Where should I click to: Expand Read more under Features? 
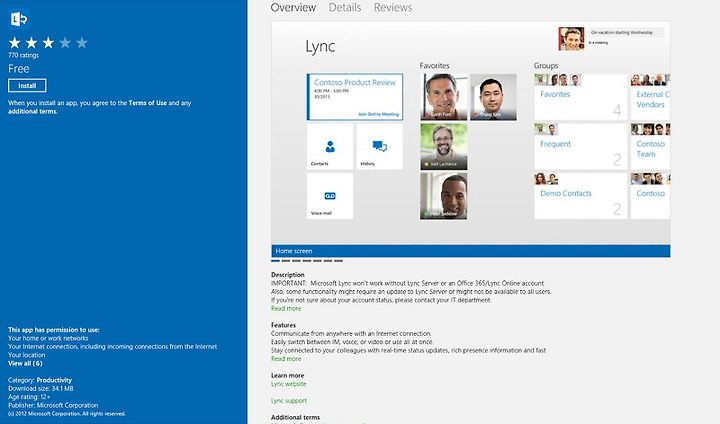click(x=286, y=359)
